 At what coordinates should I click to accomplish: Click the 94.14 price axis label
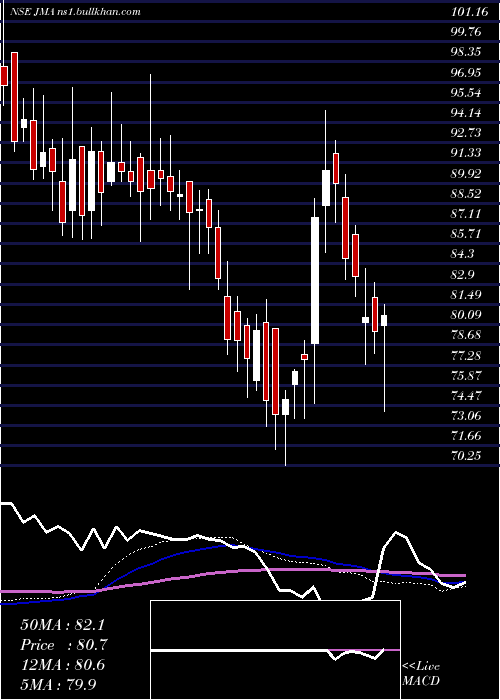point(466,112)
